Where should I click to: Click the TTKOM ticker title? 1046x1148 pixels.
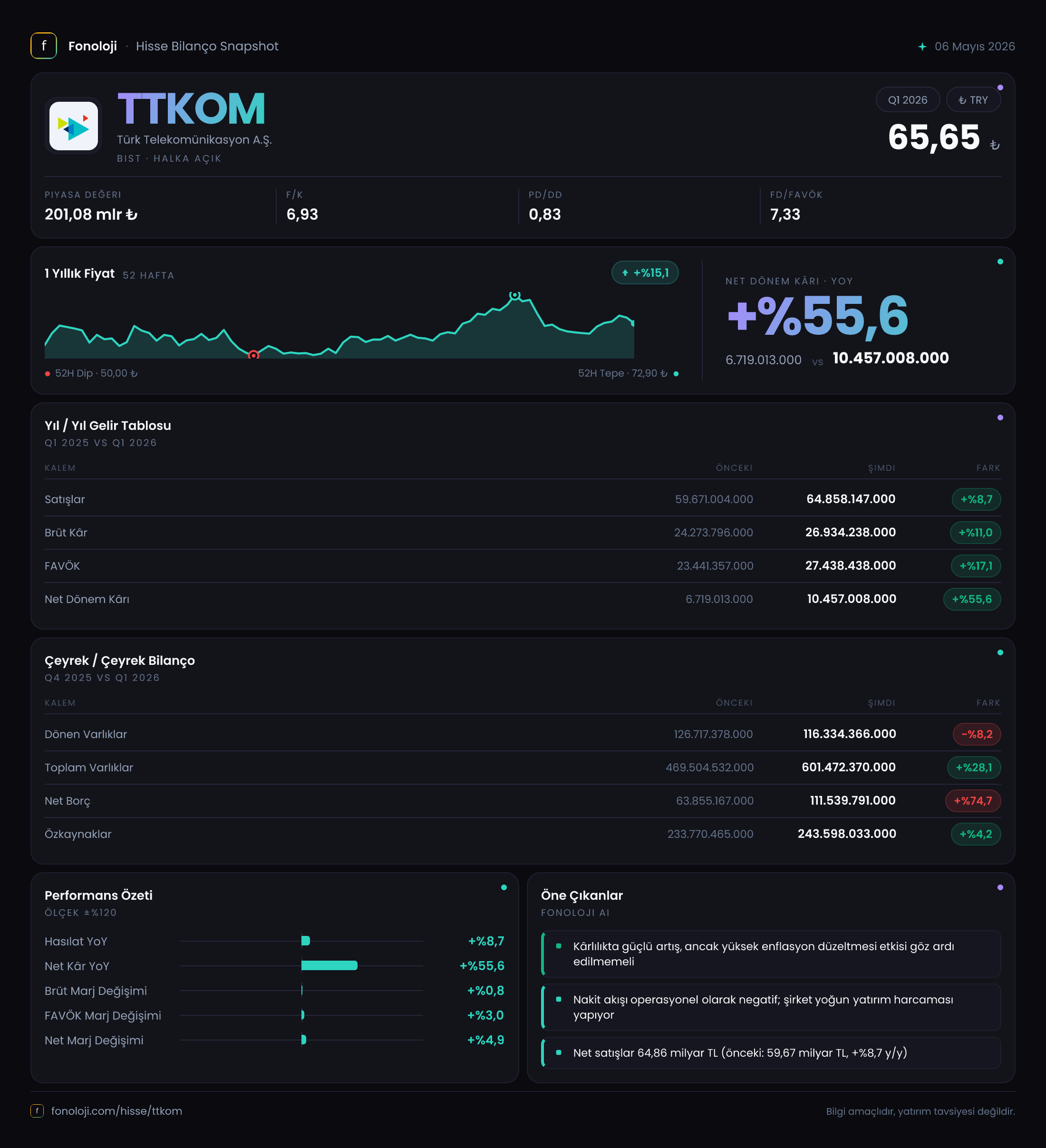pyautogui.click(x=191, y=109)
